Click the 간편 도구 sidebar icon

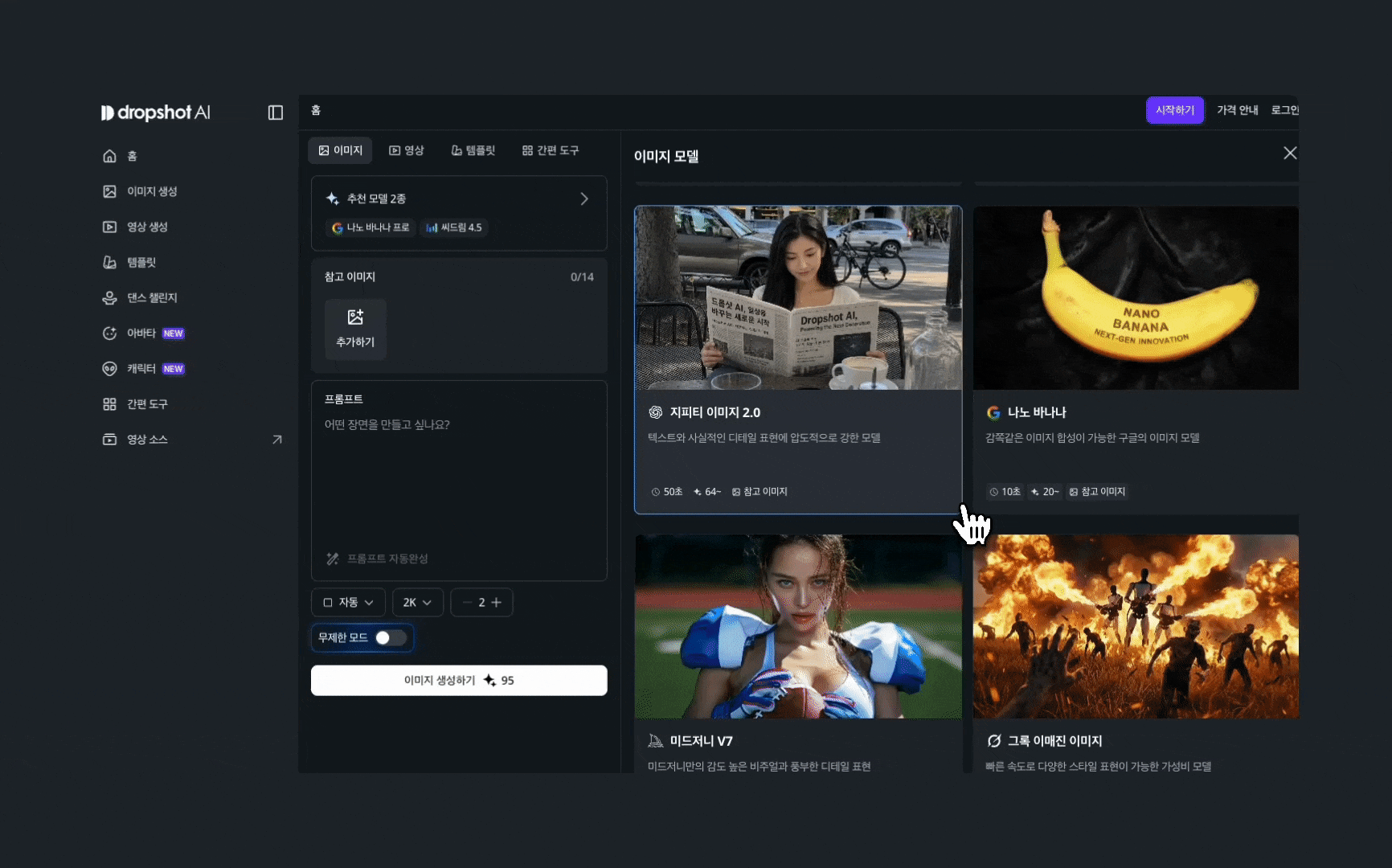(109, 403)
